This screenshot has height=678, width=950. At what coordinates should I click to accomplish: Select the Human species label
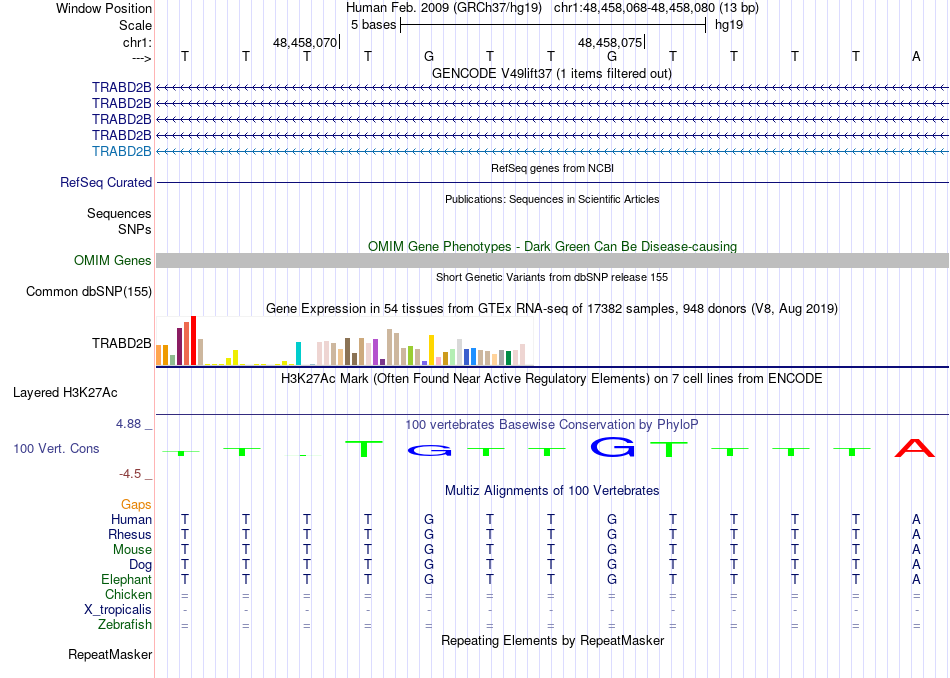point(131,519)
